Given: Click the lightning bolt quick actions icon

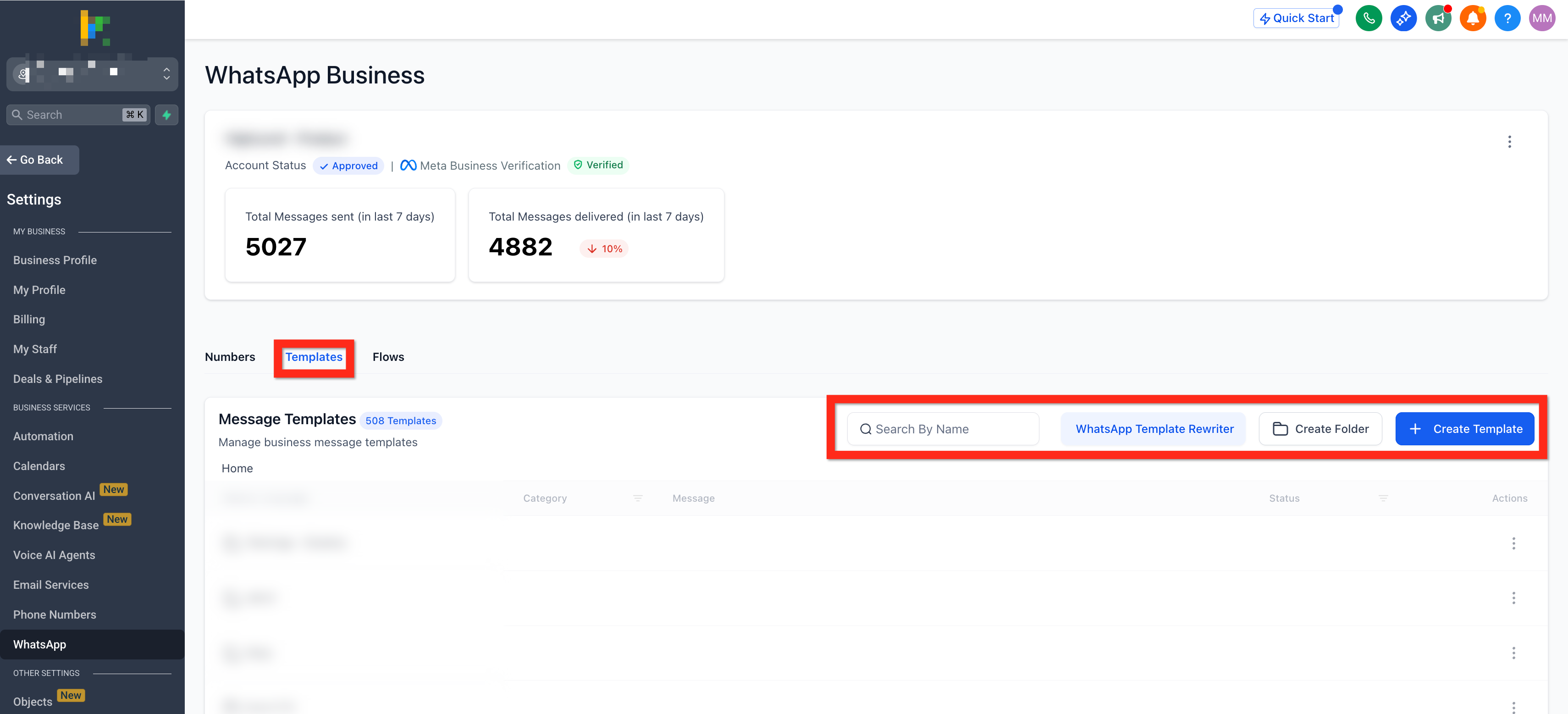Looking at the screenshot, I should click(x=166, y=115).
